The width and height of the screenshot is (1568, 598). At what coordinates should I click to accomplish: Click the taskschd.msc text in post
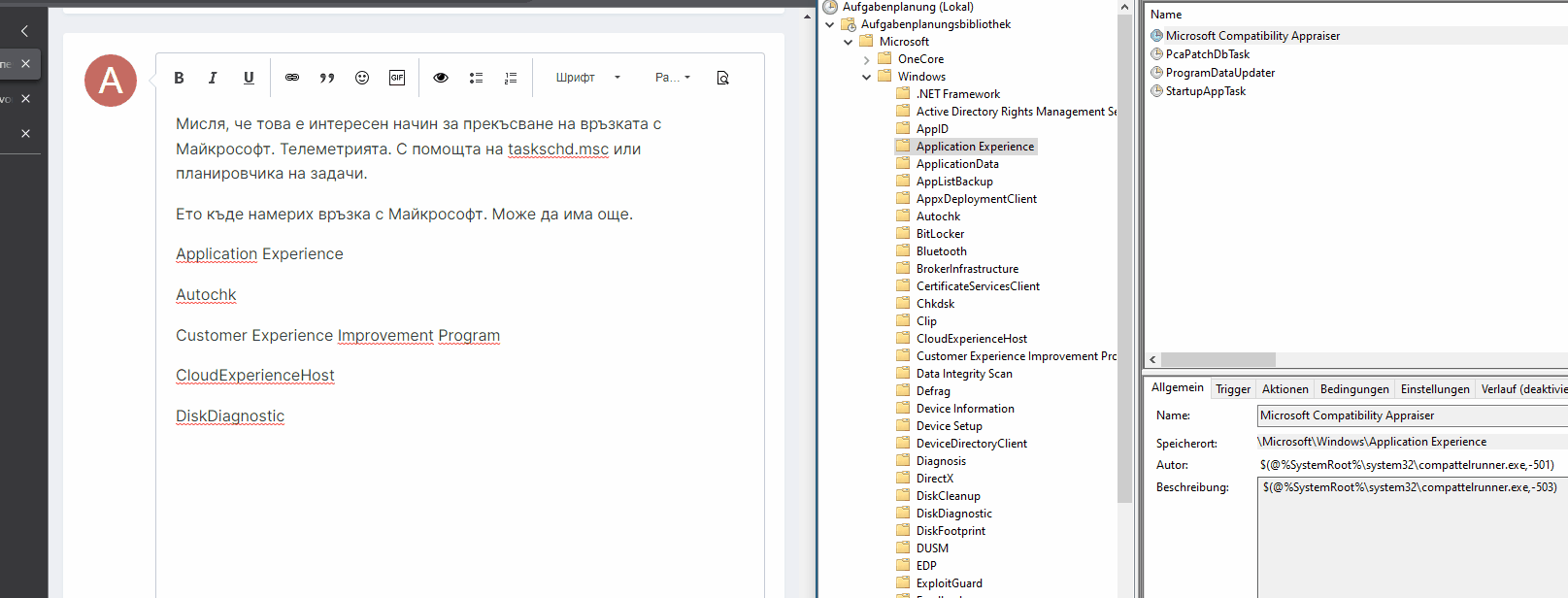click(x=558, y=149)
